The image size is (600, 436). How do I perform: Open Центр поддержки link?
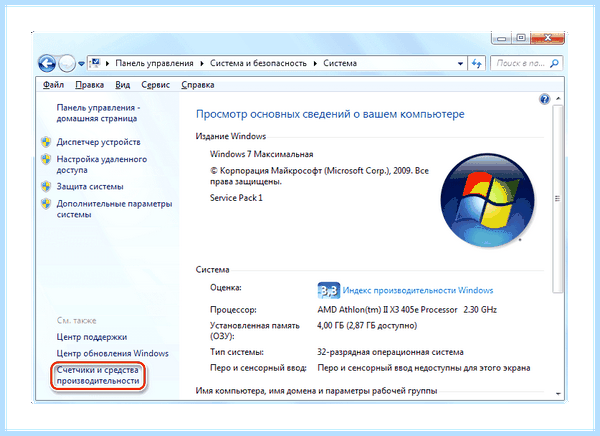(x=91, y=337)
